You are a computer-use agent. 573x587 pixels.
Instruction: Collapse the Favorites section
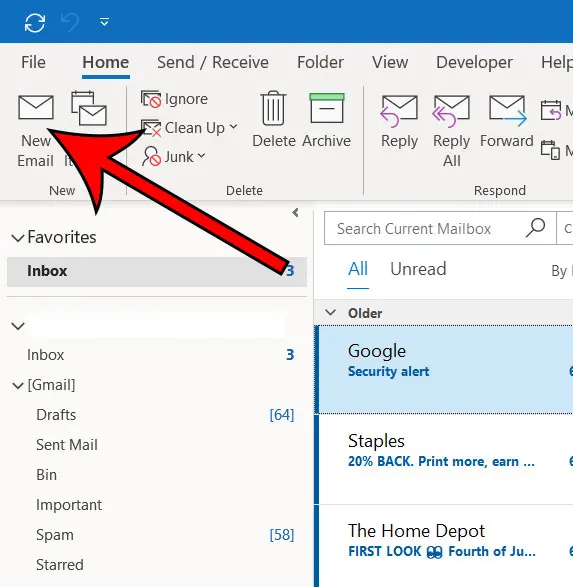(18, 238)
